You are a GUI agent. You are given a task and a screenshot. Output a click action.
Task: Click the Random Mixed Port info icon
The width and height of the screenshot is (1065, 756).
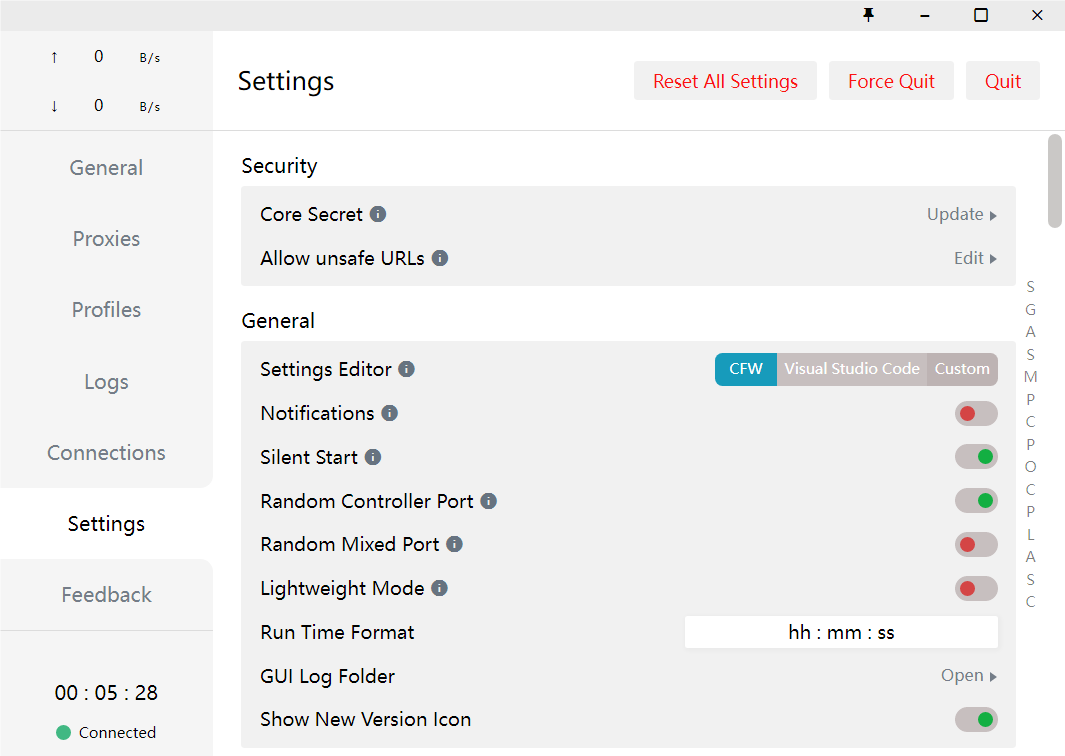[454, 544]
